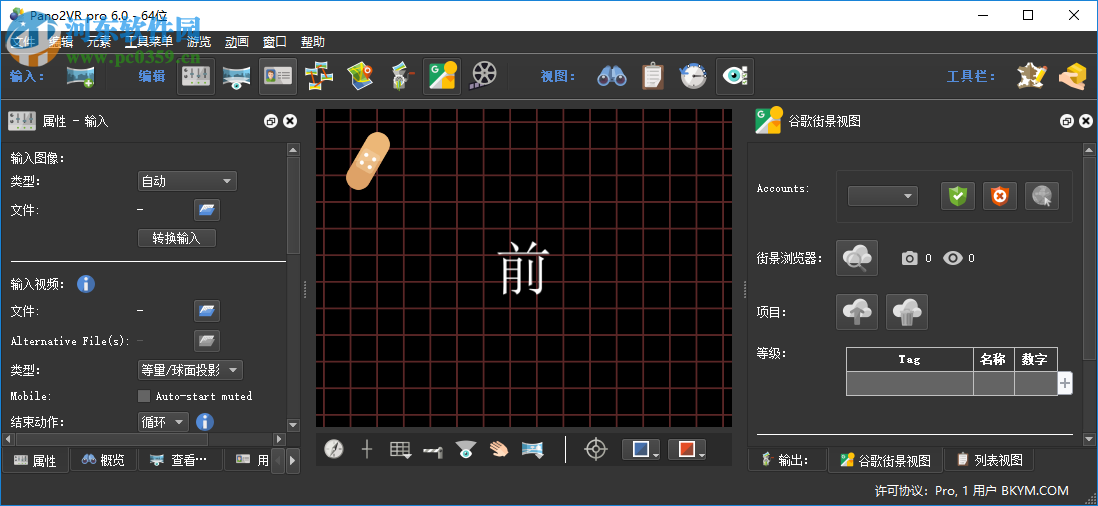Click the target center icon below viewer
The width and height of the screenshot is (1098, 506).
point(596,449)
